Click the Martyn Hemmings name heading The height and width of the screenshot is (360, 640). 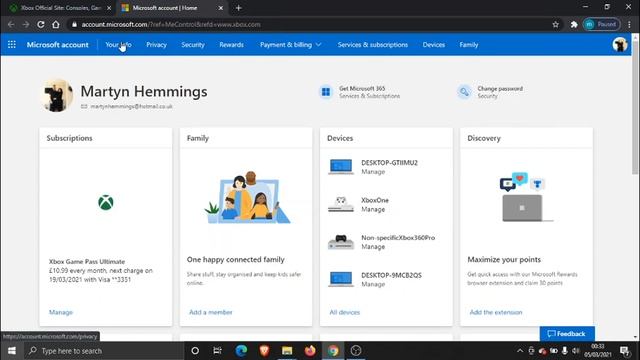tap(144, 91)
